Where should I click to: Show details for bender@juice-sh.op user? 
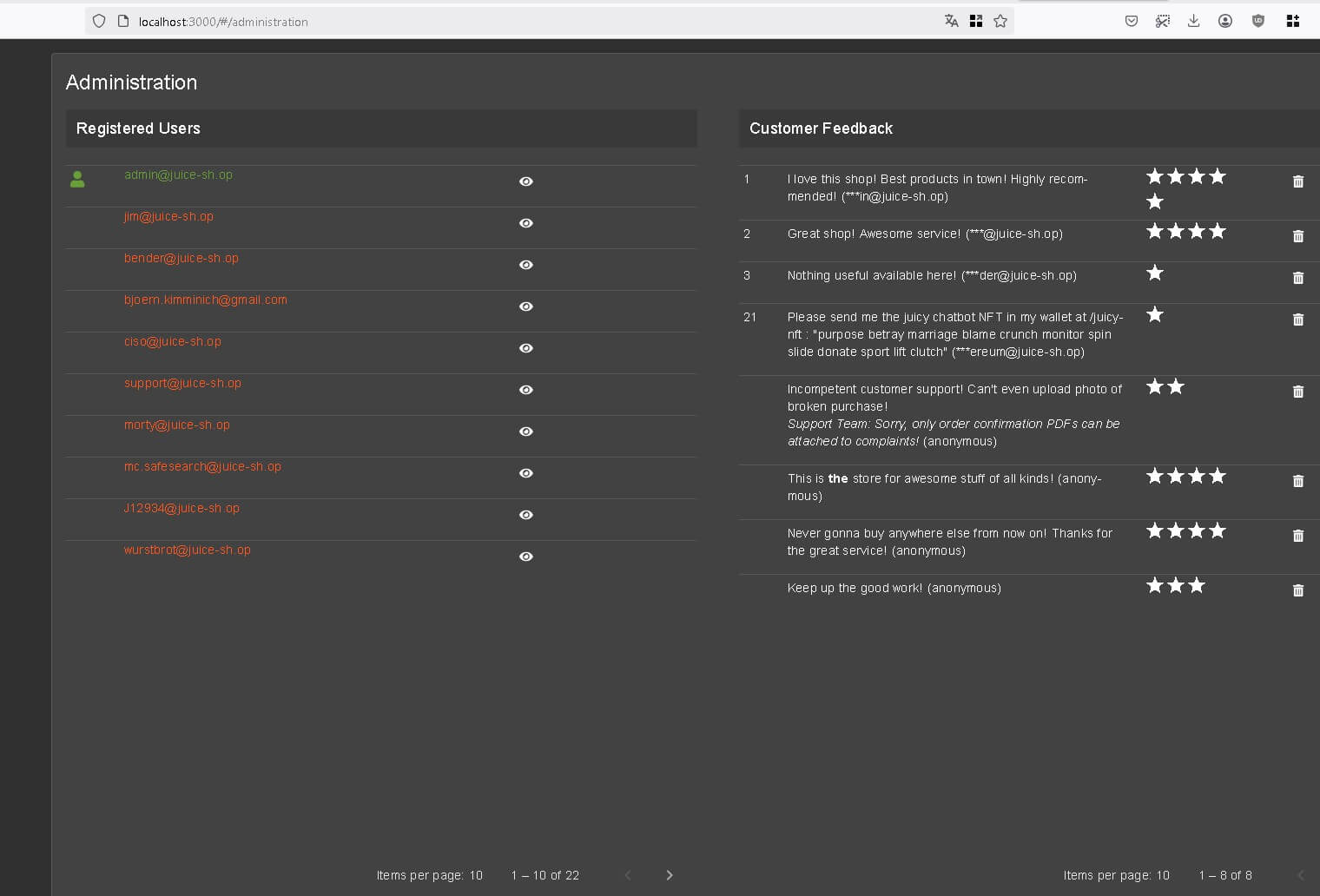click(x=525, y=265)
